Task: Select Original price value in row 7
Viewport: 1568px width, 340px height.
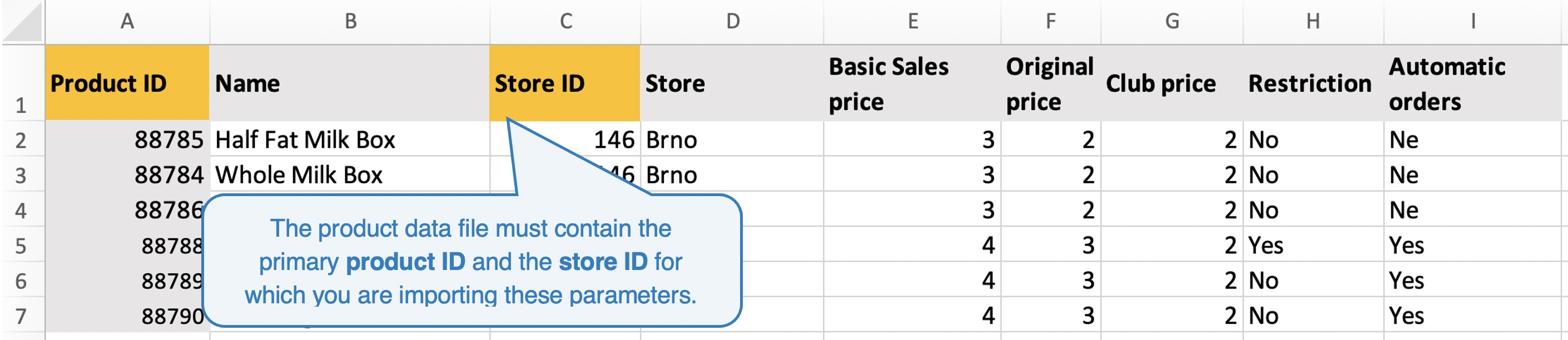Action: [1050, 316]
